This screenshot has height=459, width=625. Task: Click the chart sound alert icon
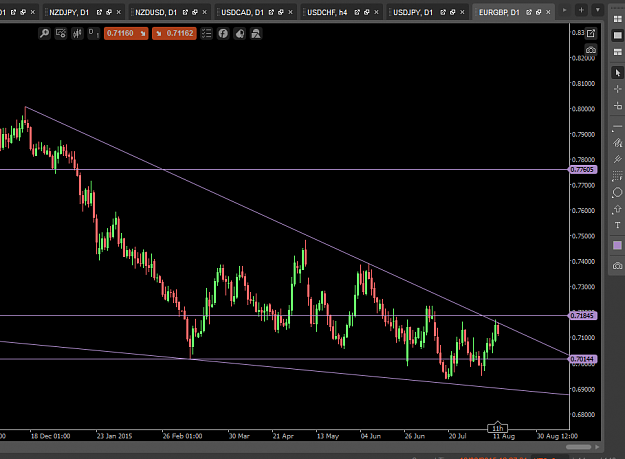point(240,33)
